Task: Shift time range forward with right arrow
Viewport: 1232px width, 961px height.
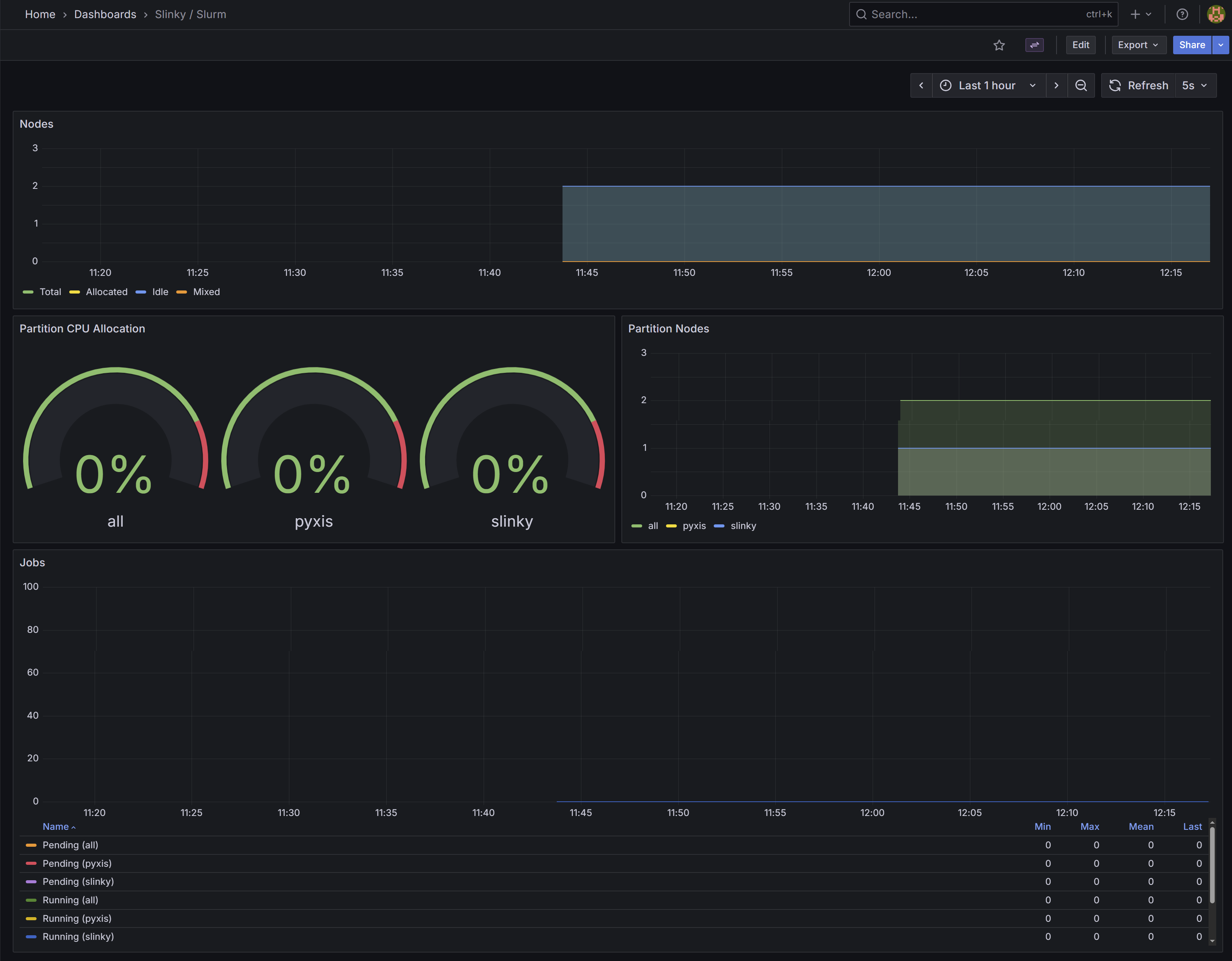Action: pyautogui.click(x=1056, y=86)
